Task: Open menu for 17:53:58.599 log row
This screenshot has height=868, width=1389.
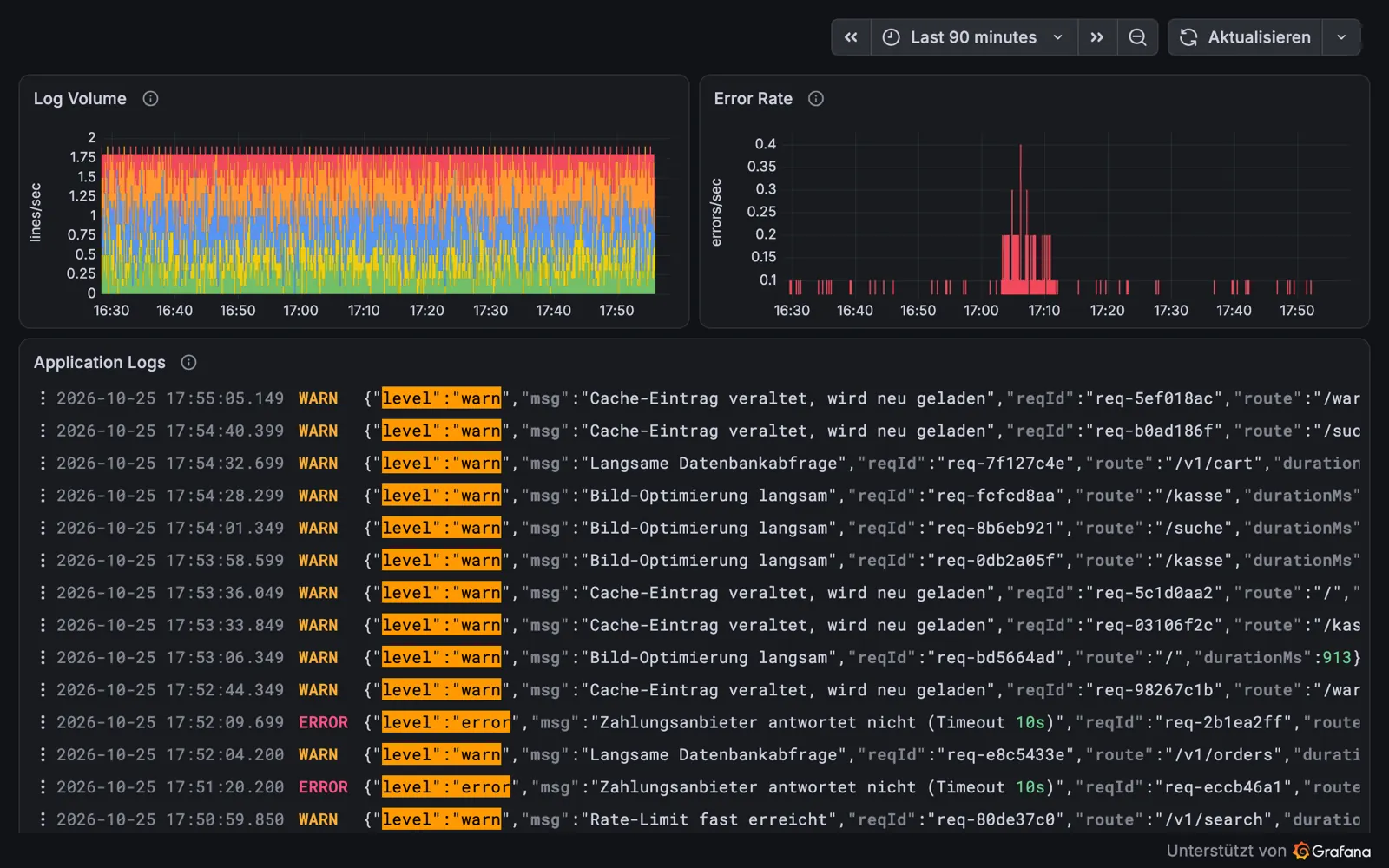Action: click(43, 561)
